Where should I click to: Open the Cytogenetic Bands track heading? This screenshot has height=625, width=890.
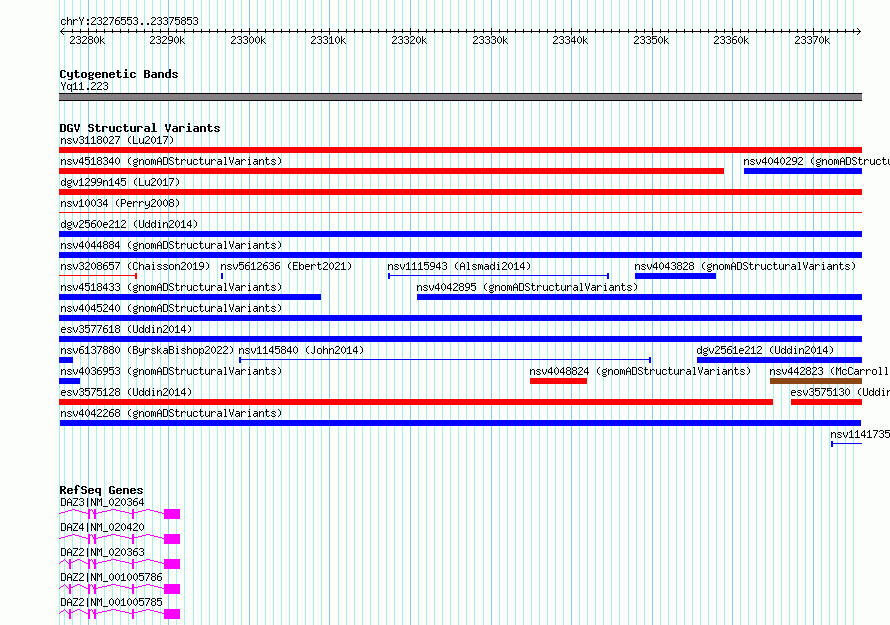coord(119,74)
